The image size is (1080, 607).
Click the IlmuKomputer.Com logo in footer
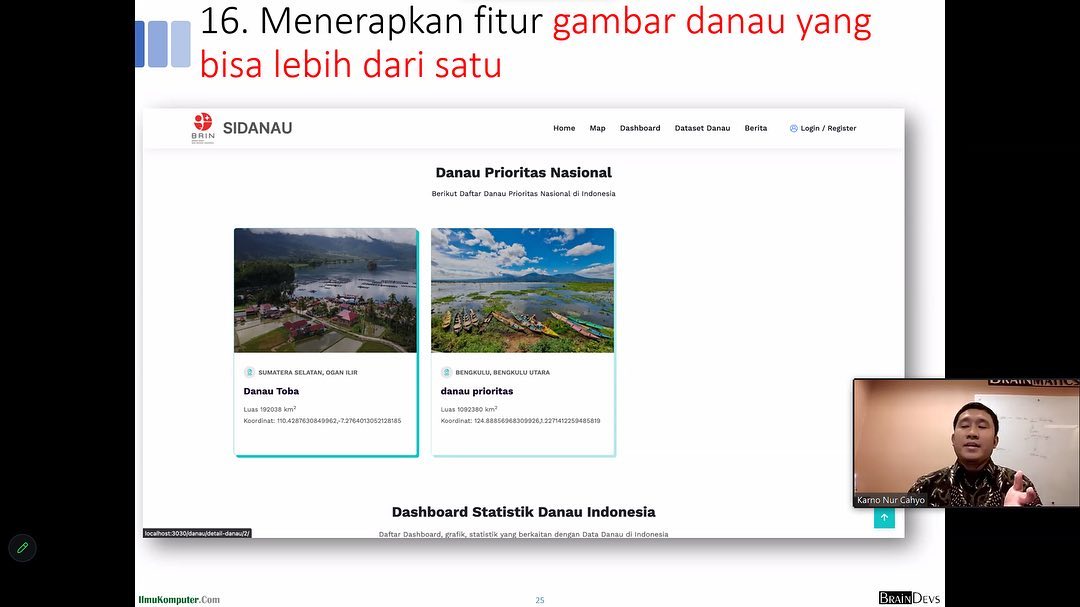(179, 599)
